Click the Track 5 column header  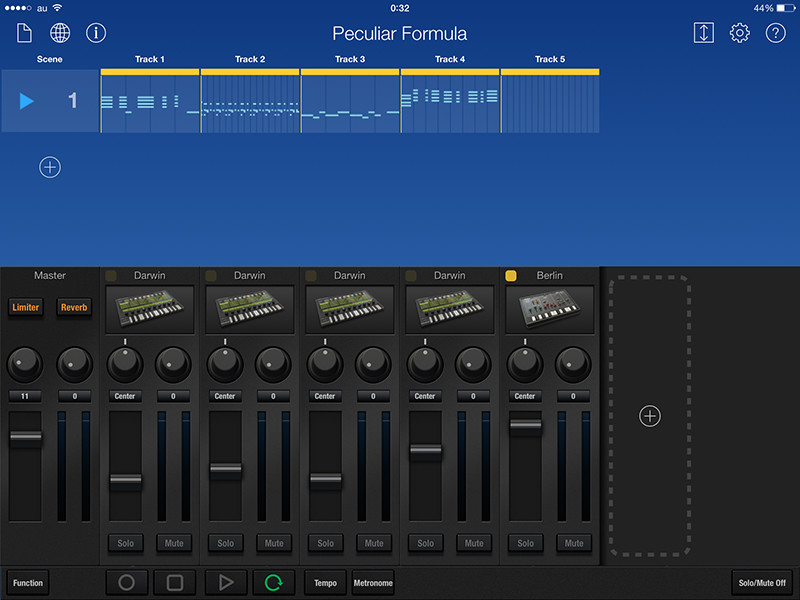pos(550,59)
